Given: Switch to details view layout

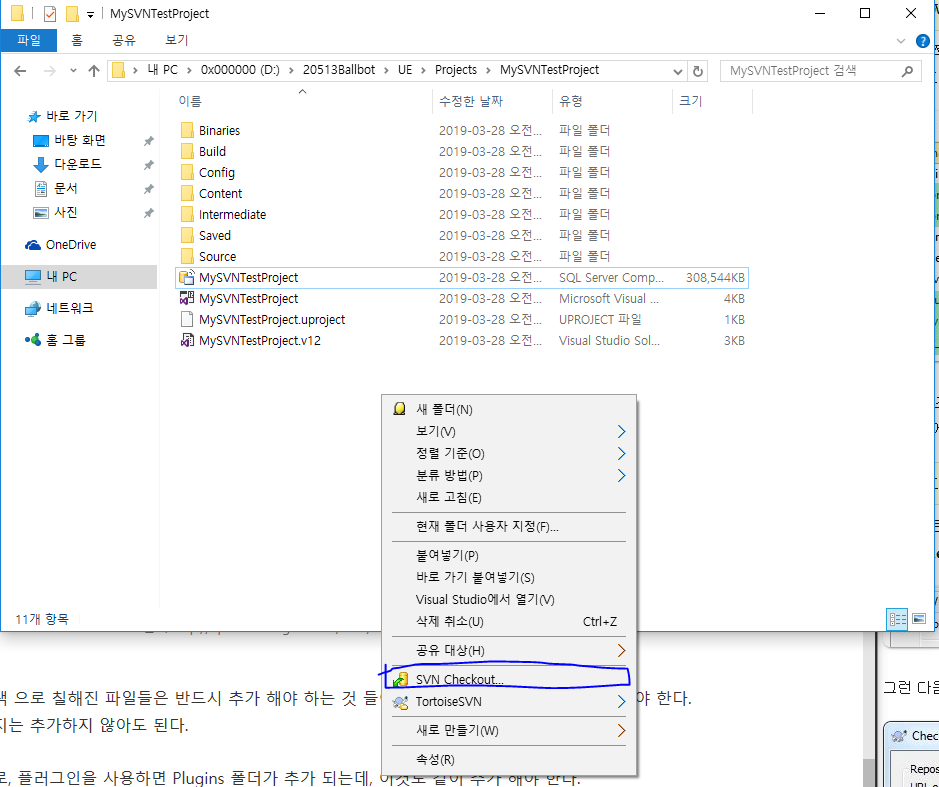Looking at the screenshot, I should (x=897, y=619).
